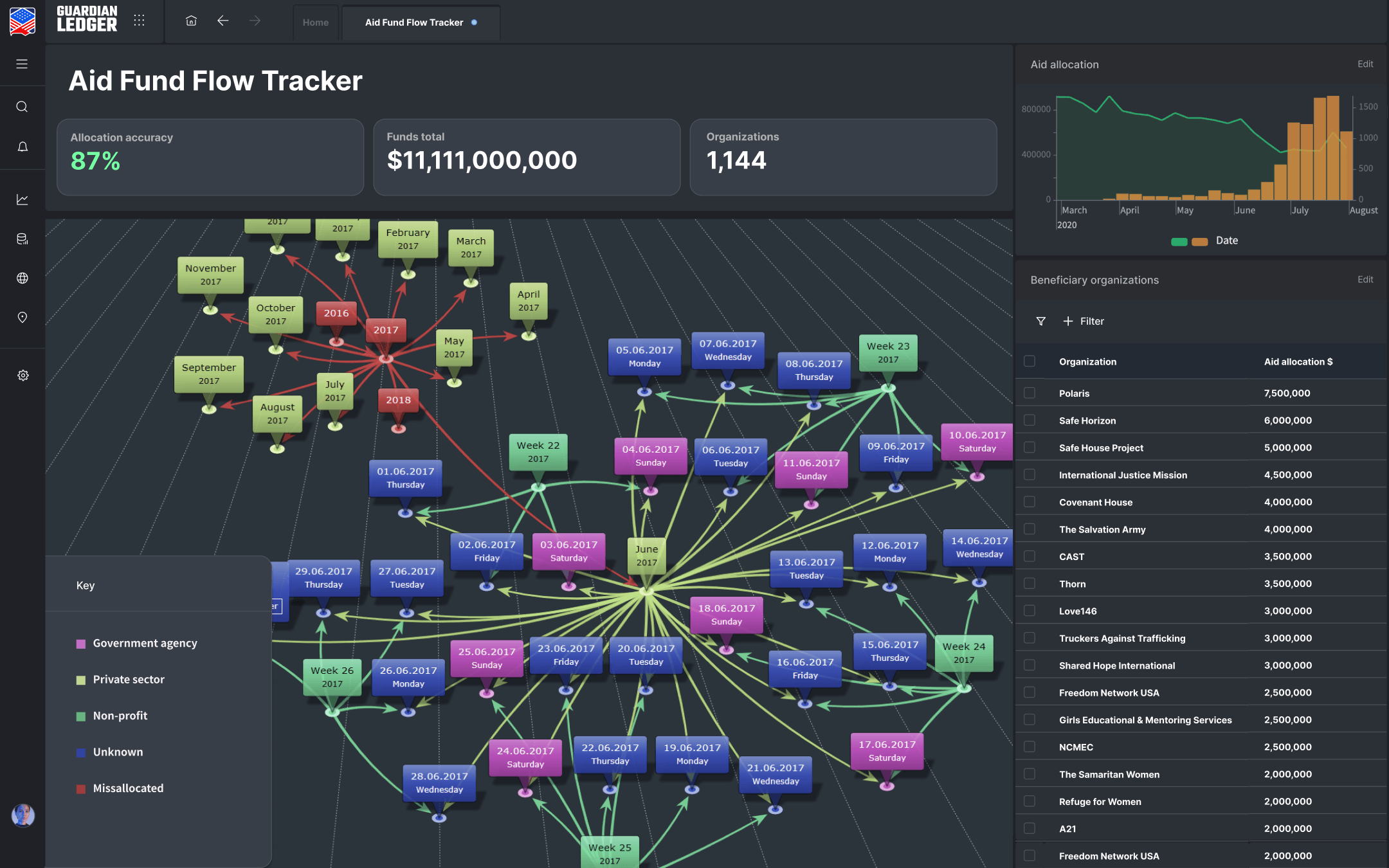Click the Private sector color swatch
The height and width of the screenshot is (868, 1389).
[81, 680]
